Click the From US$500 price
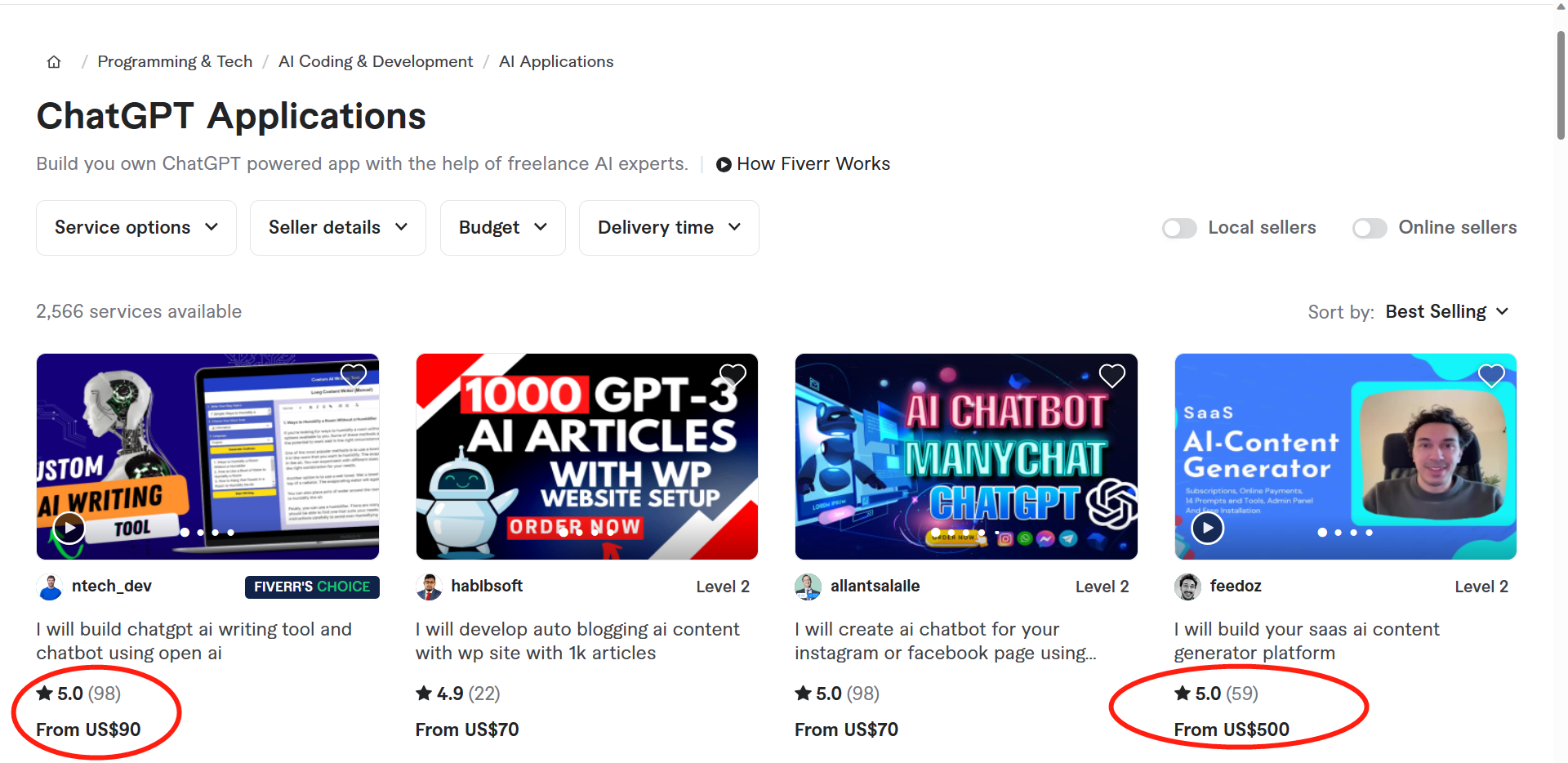This screenshot has width=1568, height=763. click(x=1232, y=730)
